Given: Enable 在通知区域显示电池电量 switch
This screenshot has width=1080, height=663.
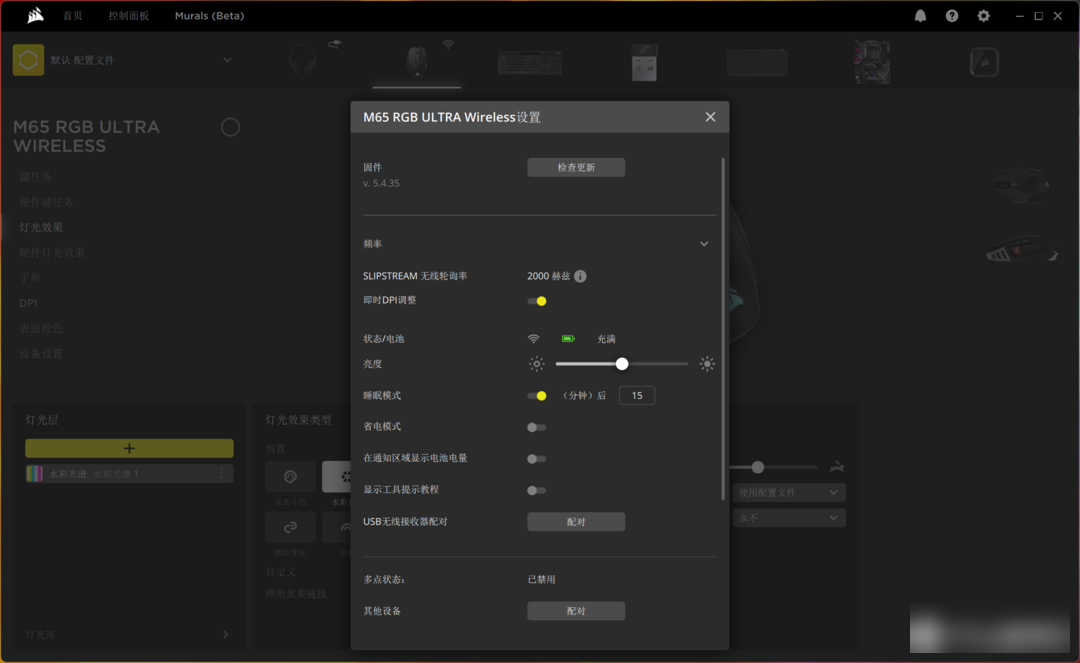Looking at the screenshot, I should pos(537,459).
